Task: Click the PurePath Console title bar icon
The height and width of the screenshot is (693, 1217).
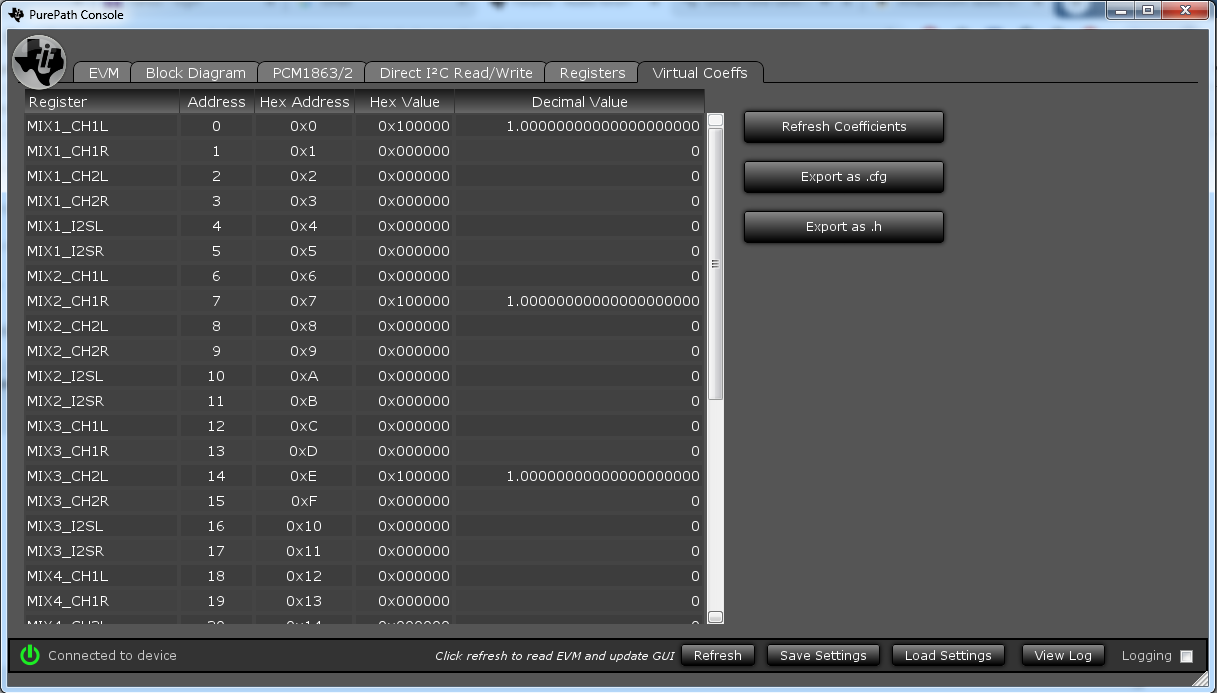Action: (16, 14)
